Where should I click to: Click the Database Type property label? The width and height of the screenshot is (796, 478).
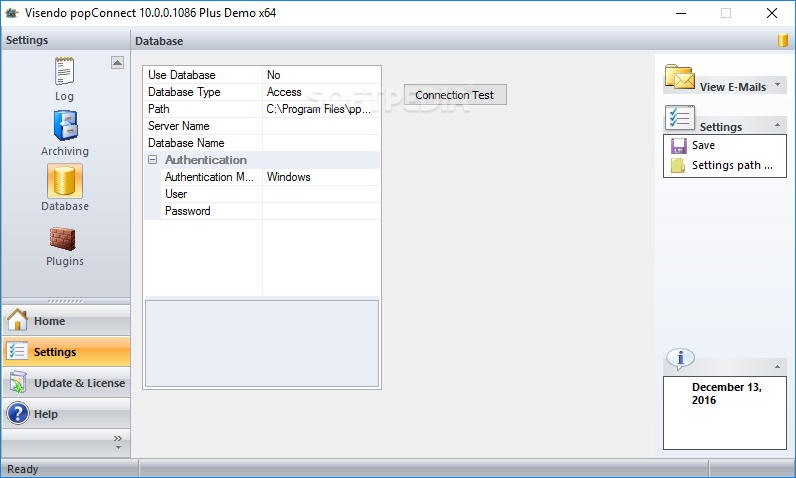click(184, 92)
